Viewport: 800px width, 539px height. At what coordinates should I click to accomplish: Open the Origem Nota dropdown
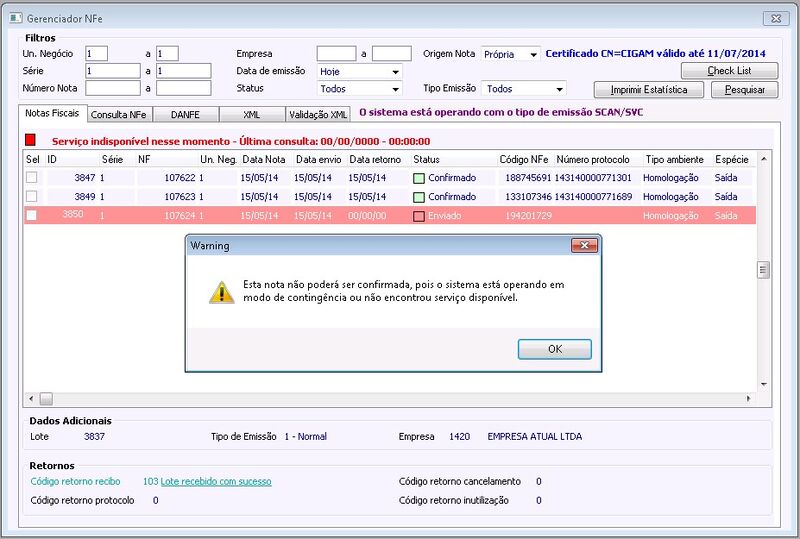point(533,54)
